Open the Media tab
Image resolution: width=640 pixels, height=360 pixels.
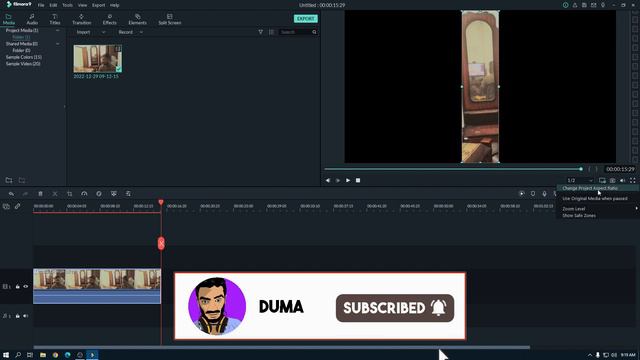click(9, 19)
